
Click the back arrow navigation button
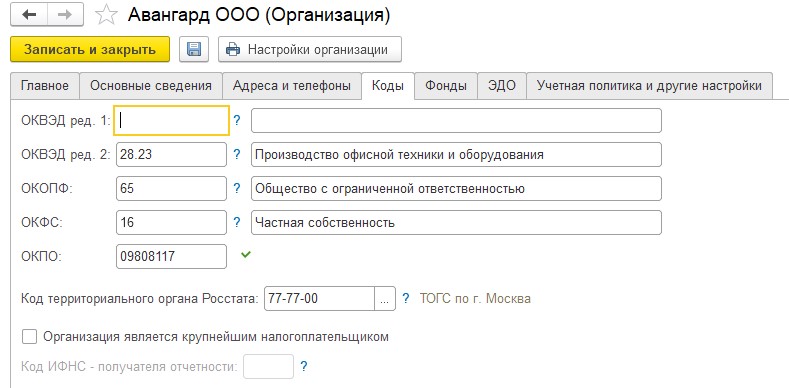tap(29, 15)
